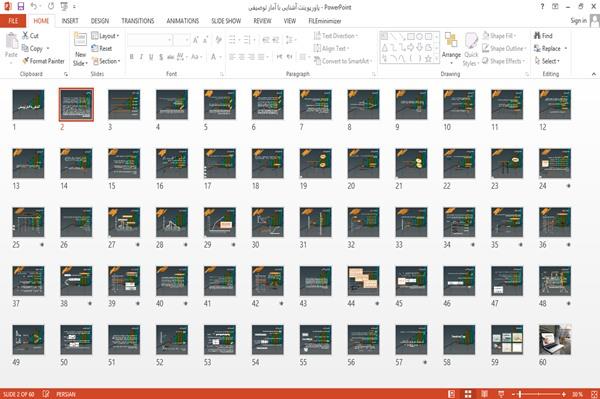This screenshot has width=600, height=399.
Task: Open the Shape Effects button
Action: pos(503,61)
